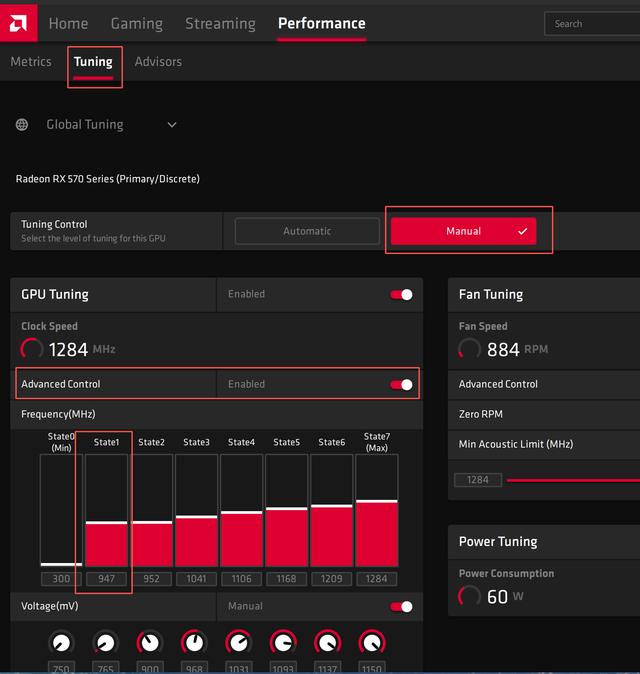Click the 1031 mV voltage dial
The image size is (640, 674).
pyautogui.click(x=239, y=643)
